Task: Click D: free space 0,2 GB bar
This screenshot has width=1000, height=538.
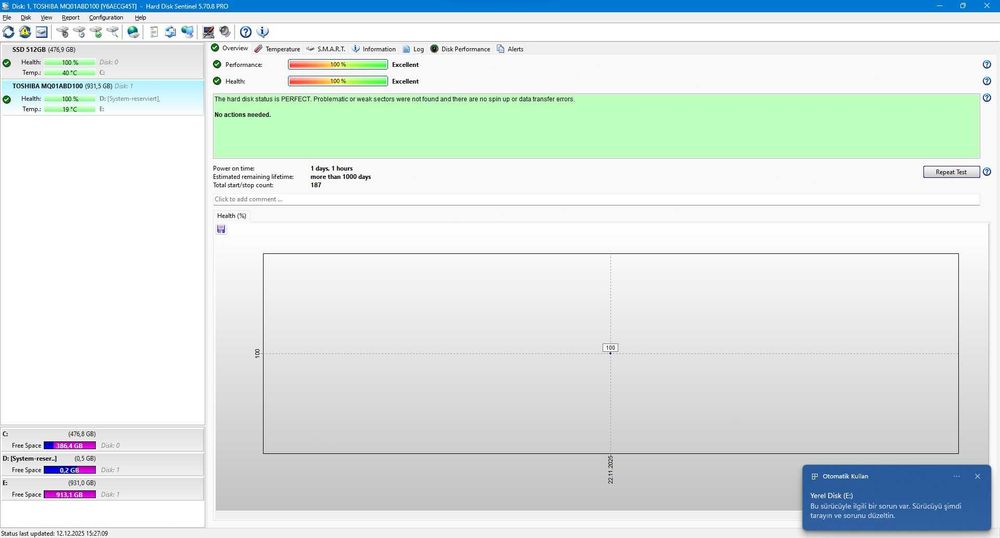Action: 70,470
